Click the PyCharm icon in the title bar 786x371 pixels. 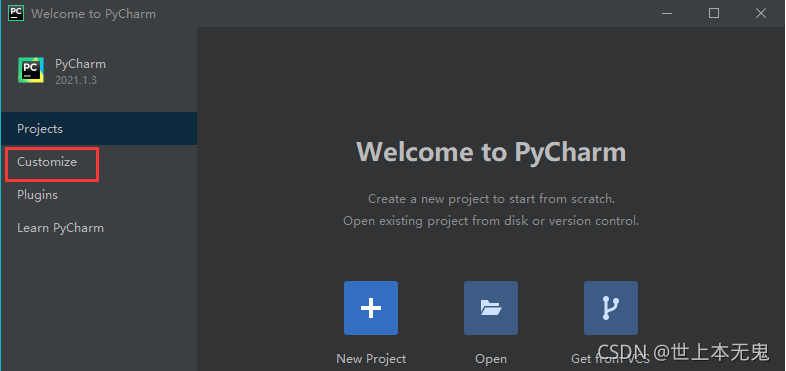click(16, 13)
